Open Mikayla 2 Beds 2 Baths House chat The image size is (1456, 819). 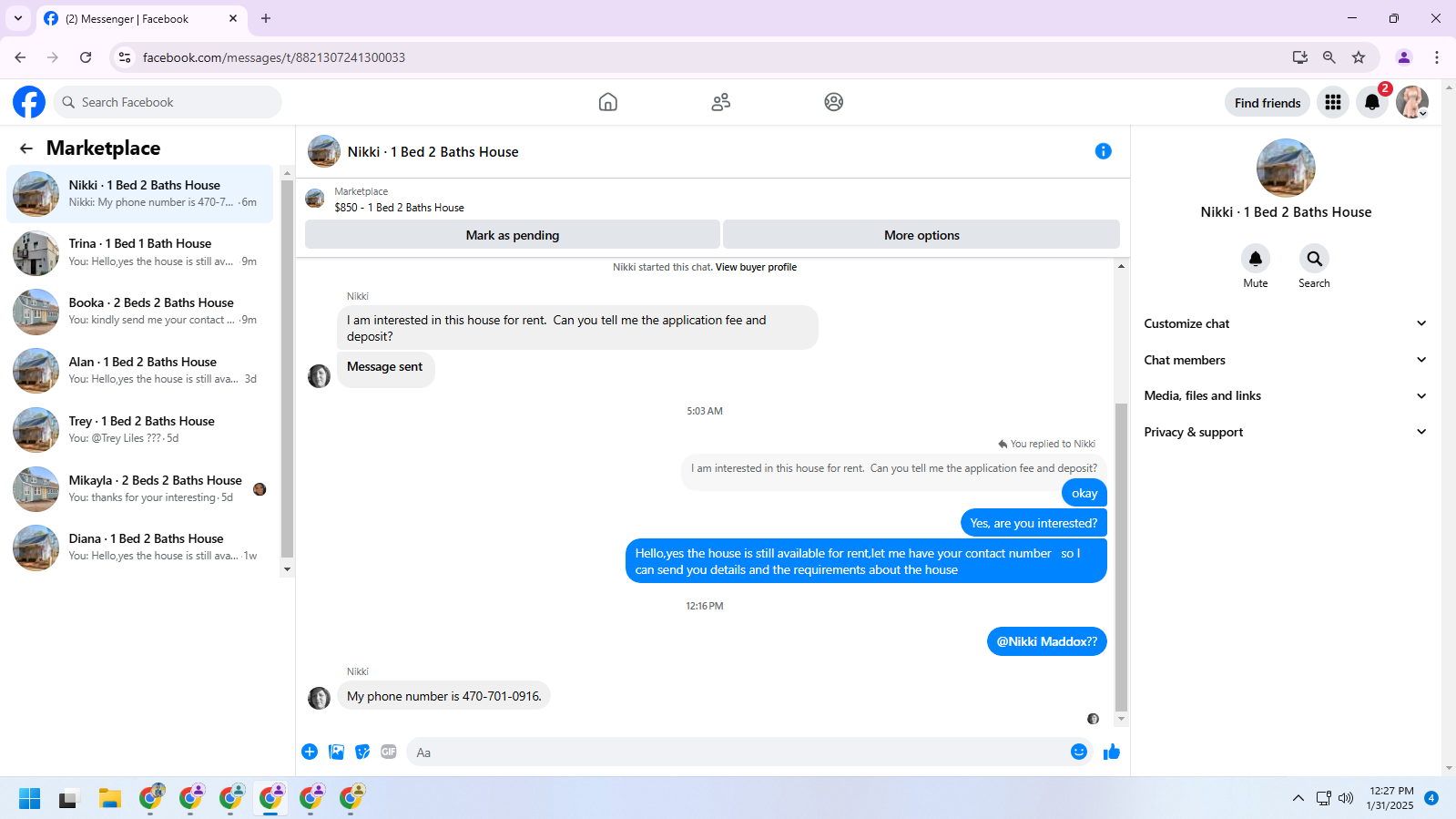point(140,489)
